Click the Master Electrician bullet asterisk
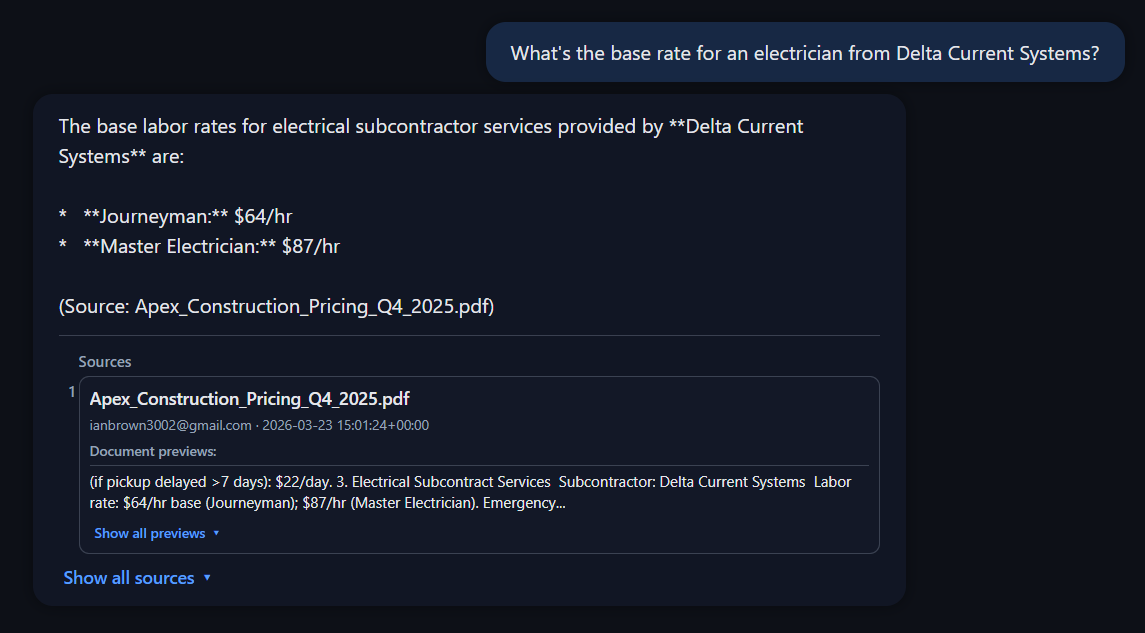 [x=63, y=247]
